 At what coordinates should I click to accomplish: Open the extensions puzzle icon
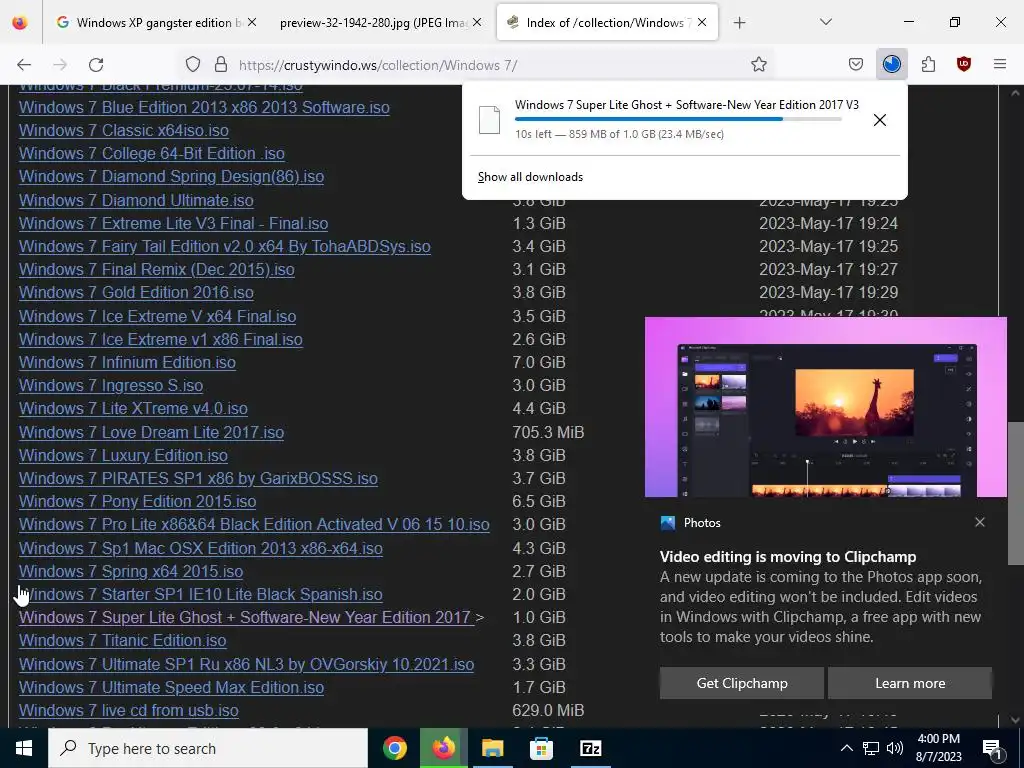click(928, 65)
